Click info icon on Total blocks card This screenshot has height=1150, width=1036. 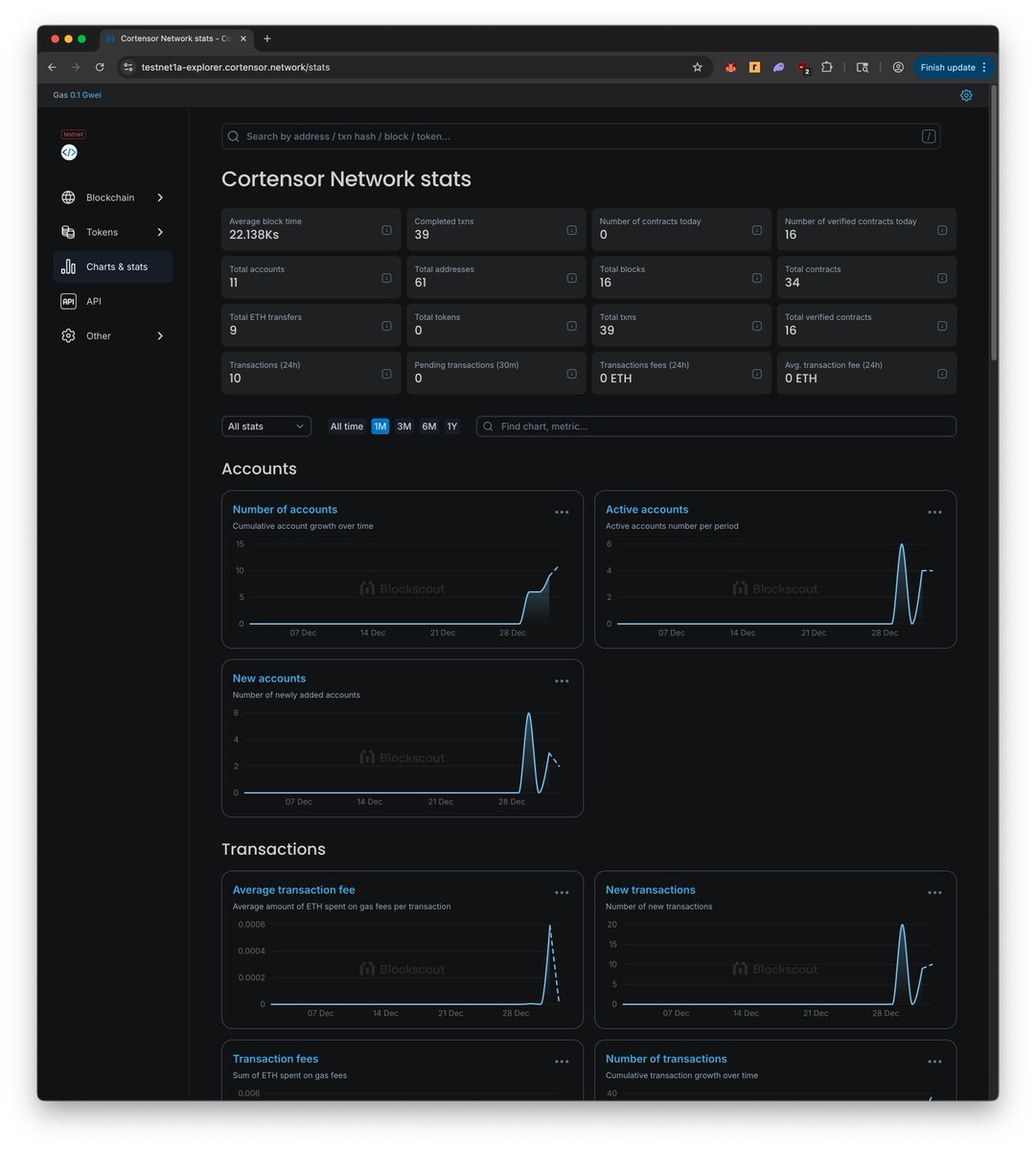click(756, 278)
